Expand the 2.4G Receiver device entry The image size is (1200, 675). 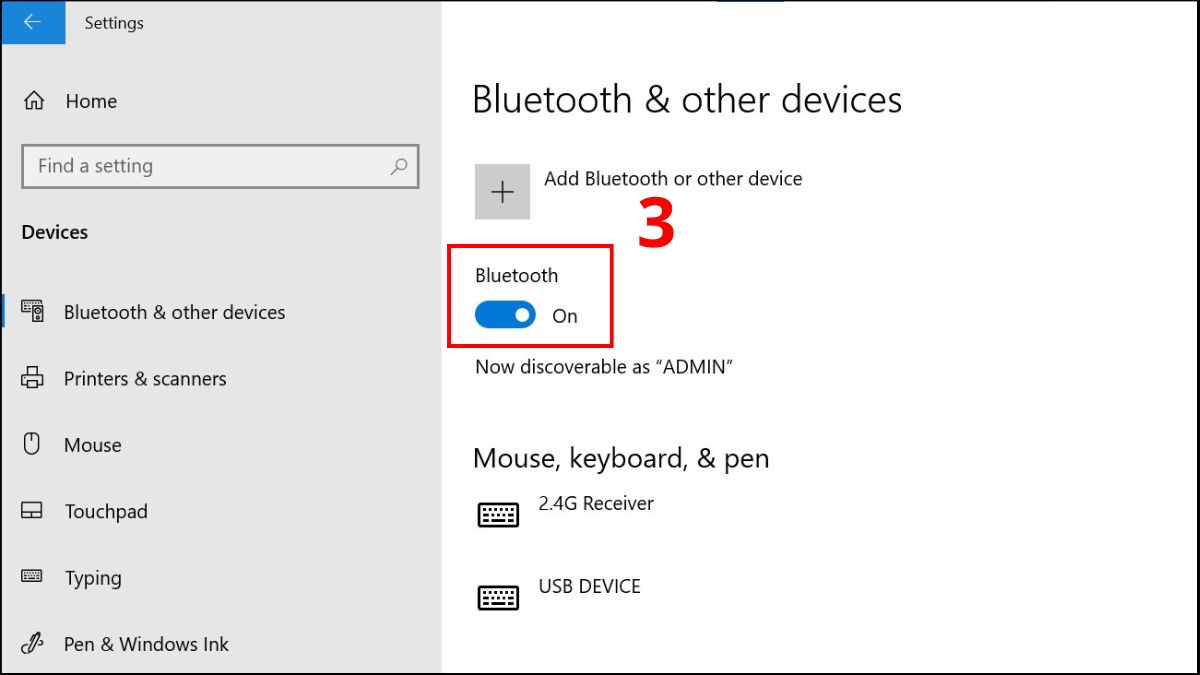click(597, 504)
